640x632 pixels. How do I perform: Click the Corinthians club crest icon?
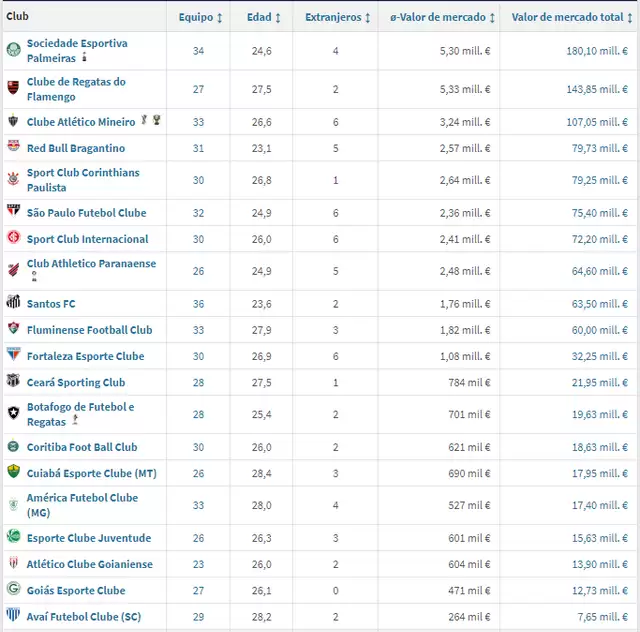13,180
